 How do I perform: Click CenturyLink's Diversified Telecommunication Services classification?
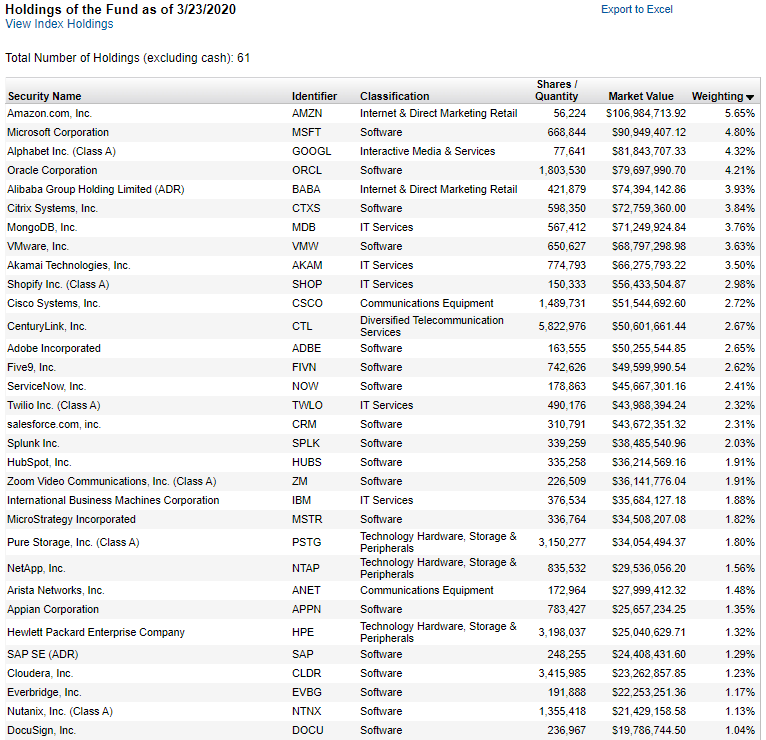[431, 326]
